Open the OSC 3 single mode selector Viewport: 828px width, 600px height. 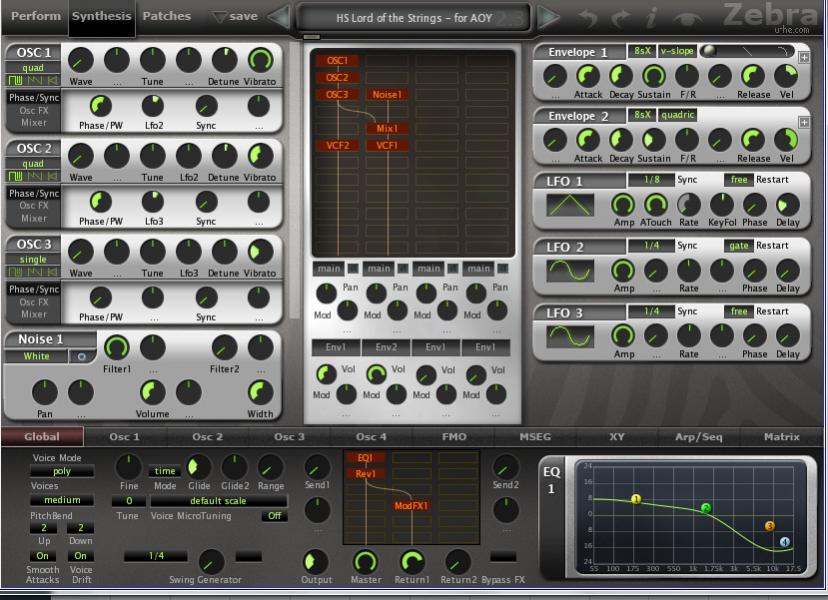pos(33,259)
